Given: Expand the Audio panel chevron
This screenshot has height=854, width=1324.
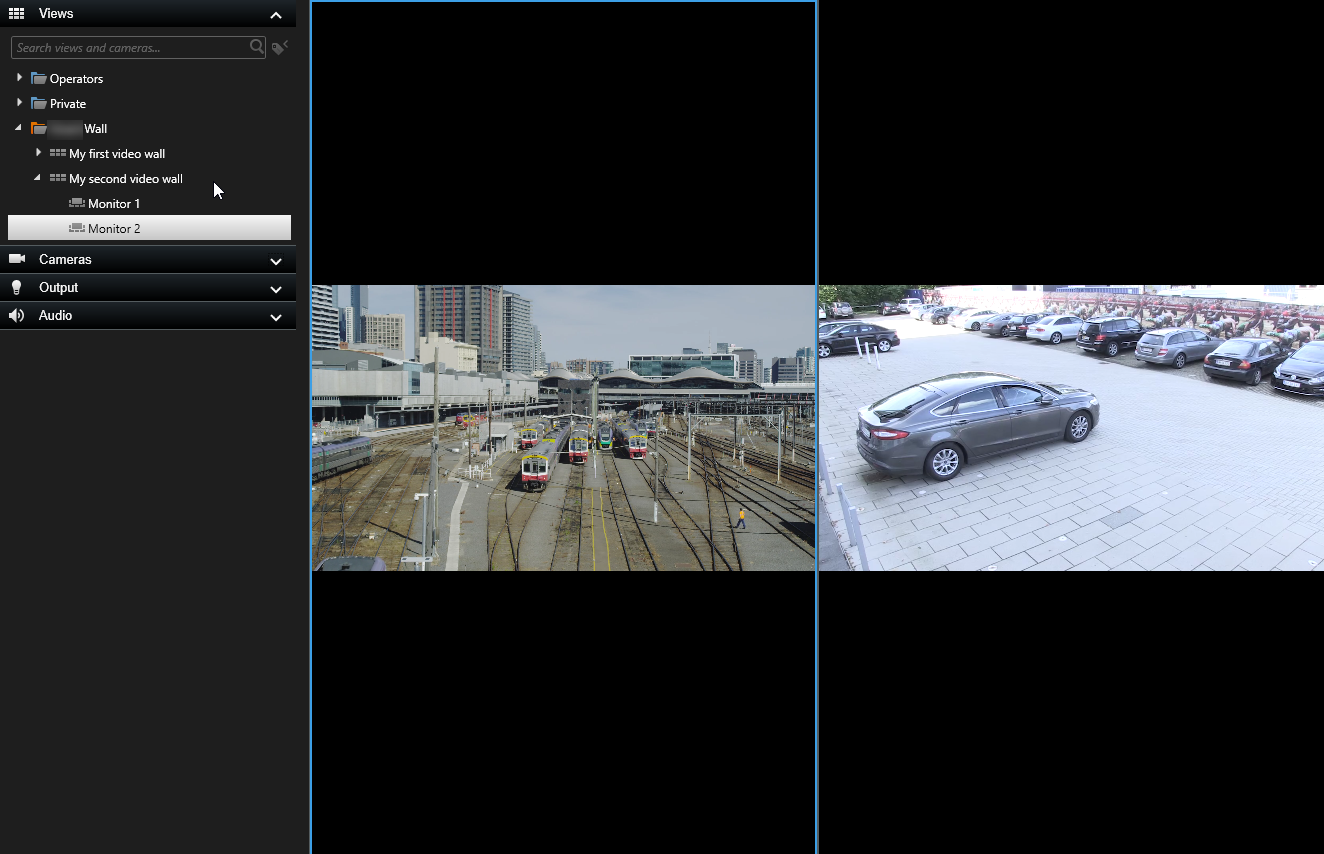Looking at the screenshot, I should coord(276,317).
